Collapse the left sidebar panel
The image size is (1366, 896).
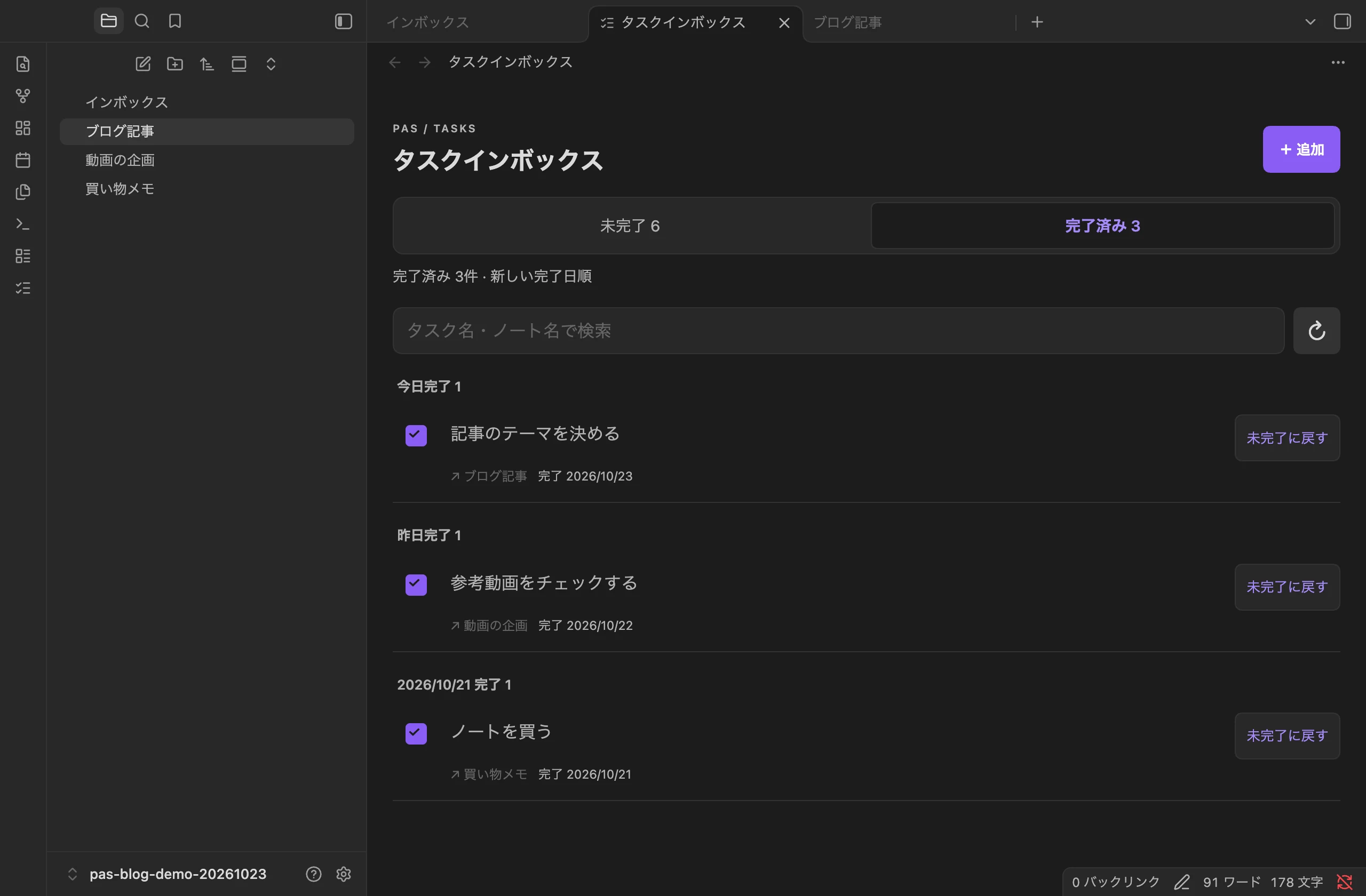343,21
